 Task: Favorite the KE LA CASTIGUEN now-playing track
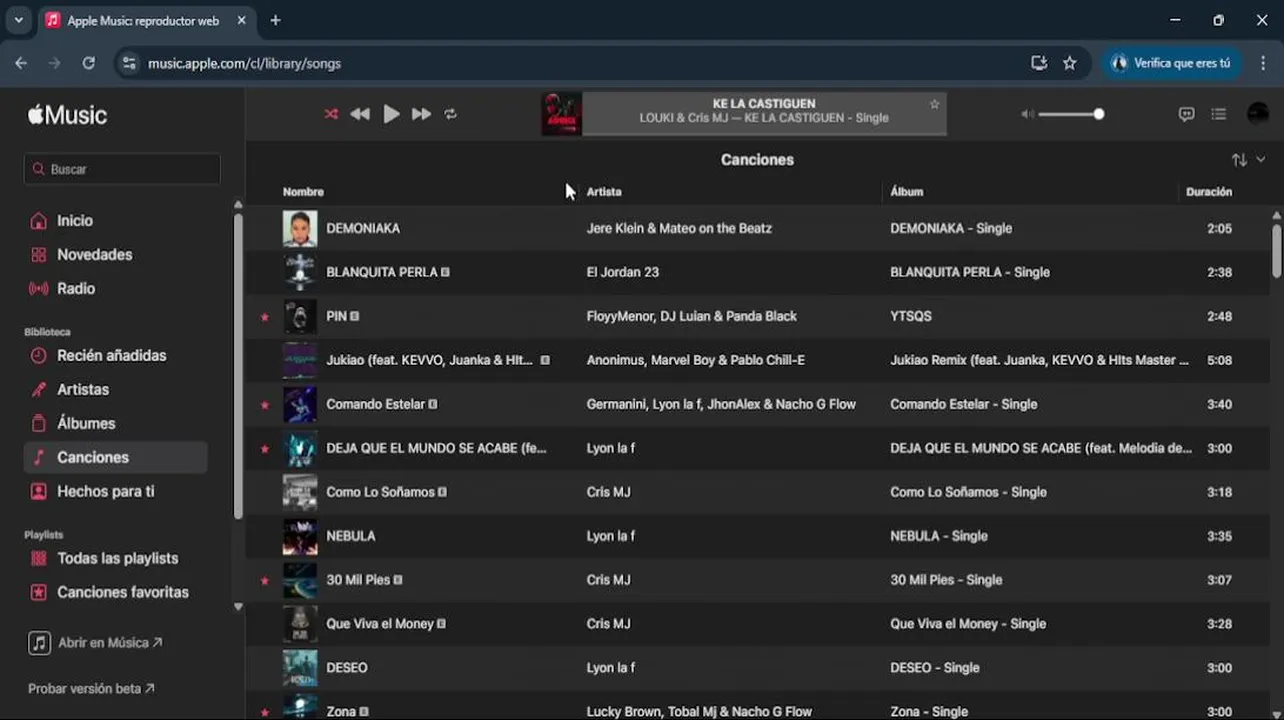[934, 104]
